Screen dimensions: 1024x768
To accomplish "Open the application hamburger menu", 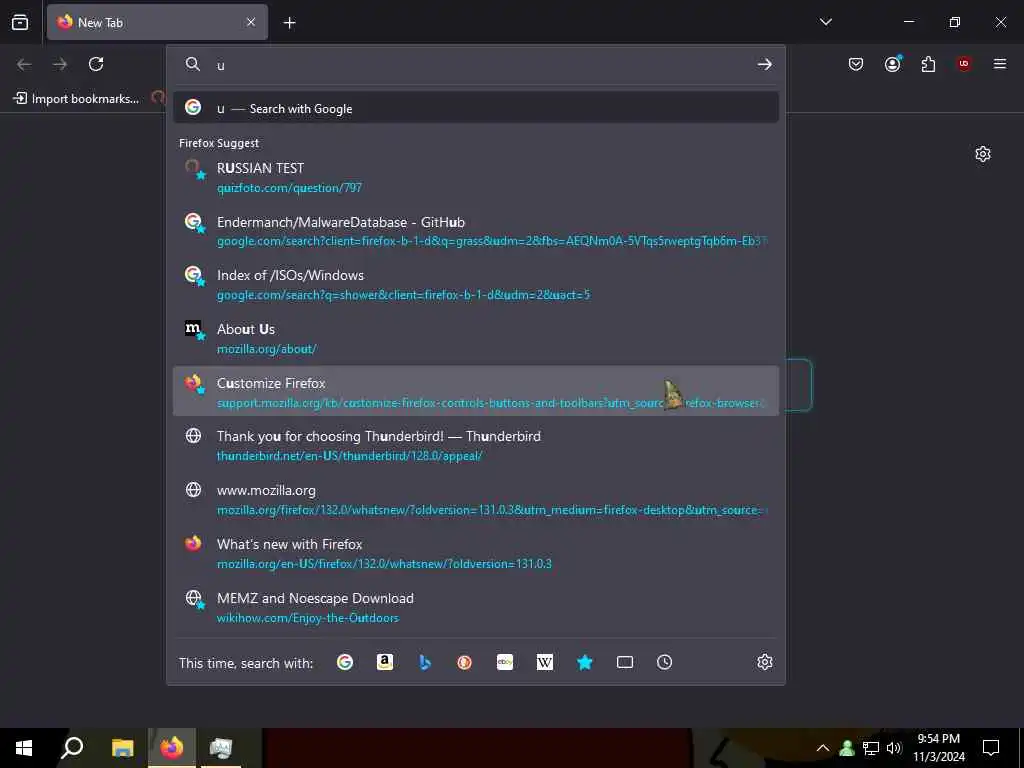I will point(1000,64).
